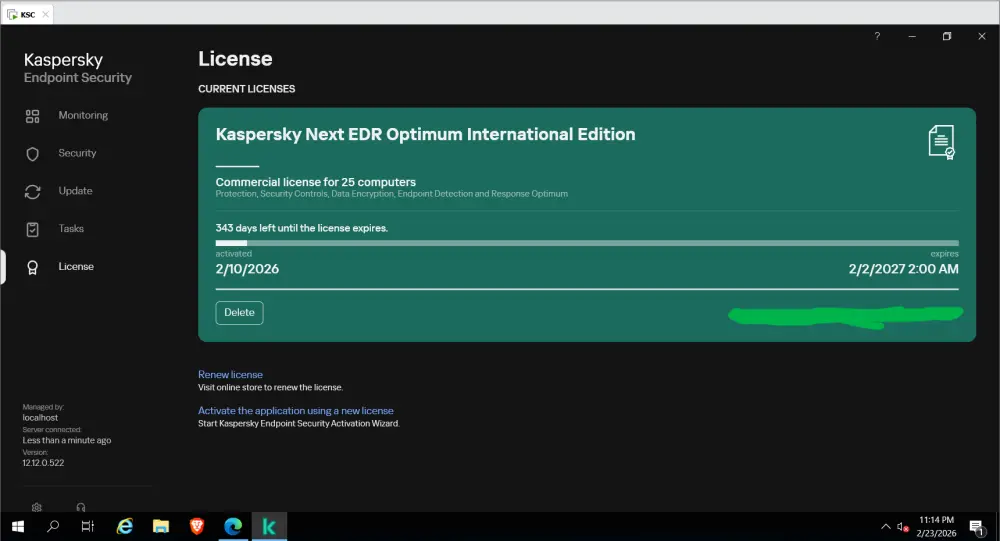This screenshot has height=541, width=1000.
Task: Open the support headset icon in sidebar footer
Action: (x=81, y=507)
